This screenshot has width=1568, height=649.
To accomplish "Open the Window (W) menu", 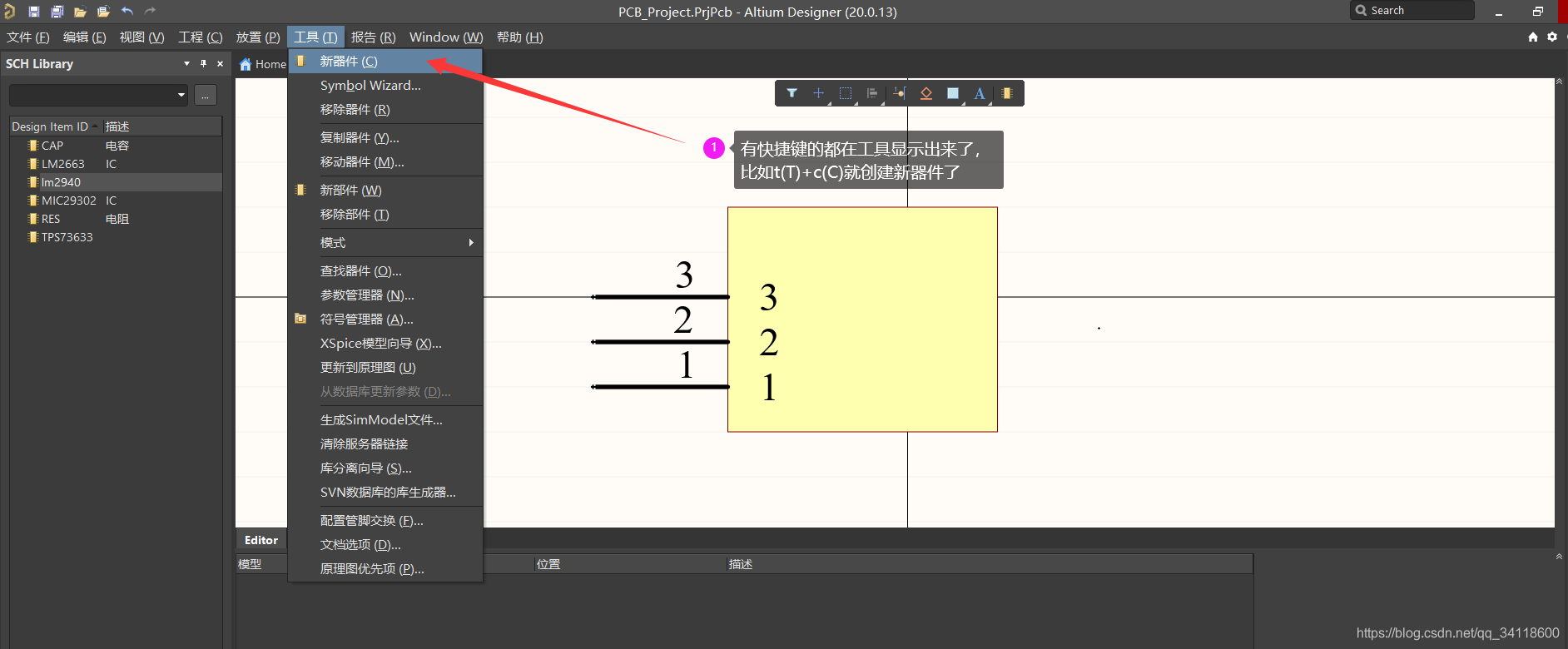I will pyautogui.click(x=446, y=37).
